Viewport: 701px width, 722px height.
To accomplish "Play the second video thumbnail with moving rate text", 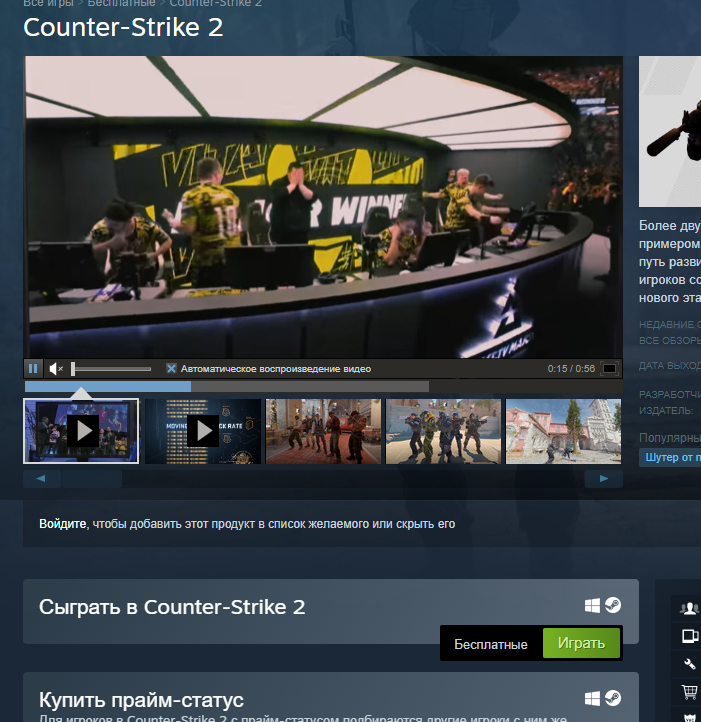I will [x=203, y=431].
